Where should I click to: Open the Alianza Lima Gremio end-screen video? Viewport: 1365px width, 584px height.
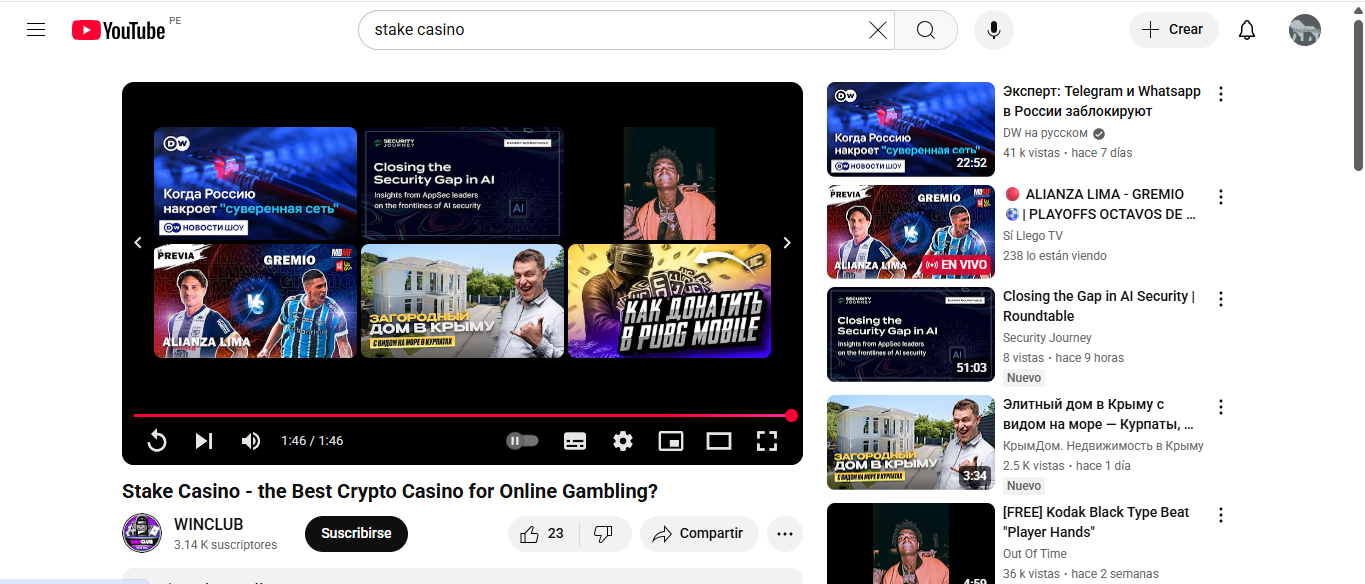255,301
